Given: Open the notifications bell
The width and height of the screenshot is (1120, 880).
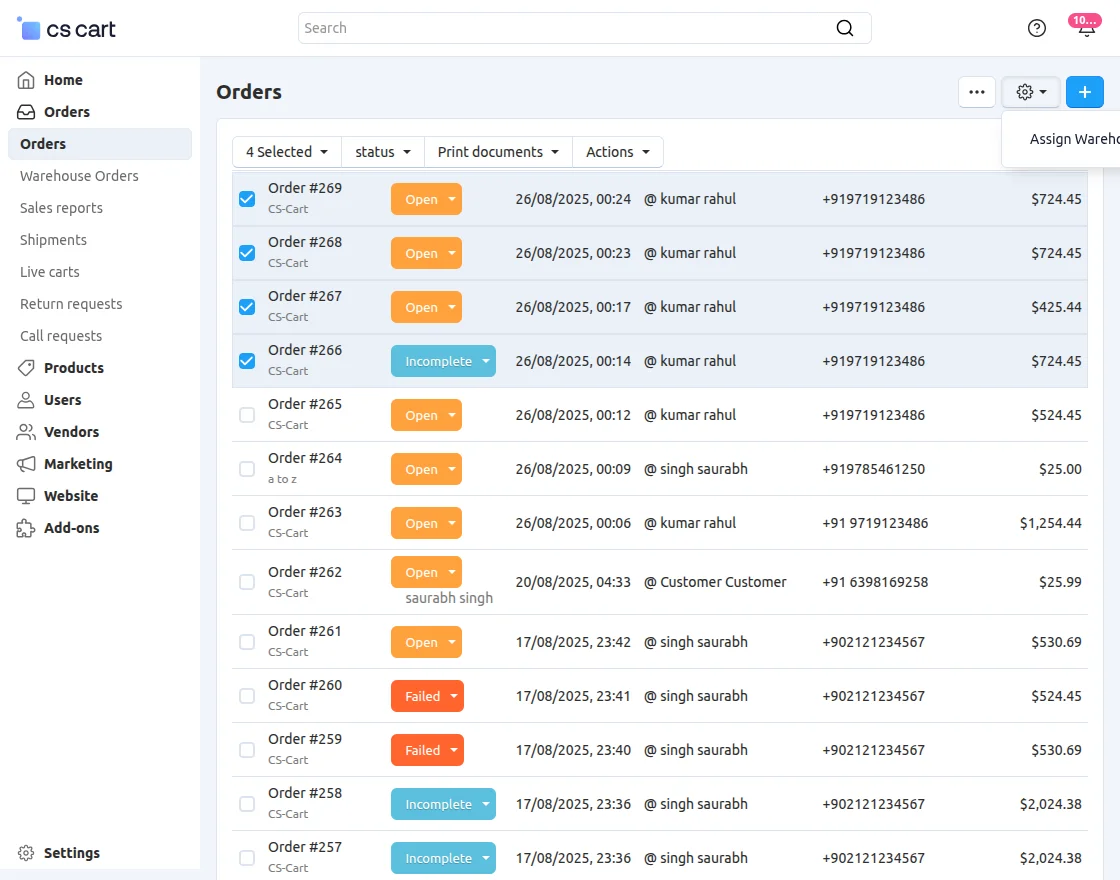Looking at the screenshot, I should tap(1086, 29).
